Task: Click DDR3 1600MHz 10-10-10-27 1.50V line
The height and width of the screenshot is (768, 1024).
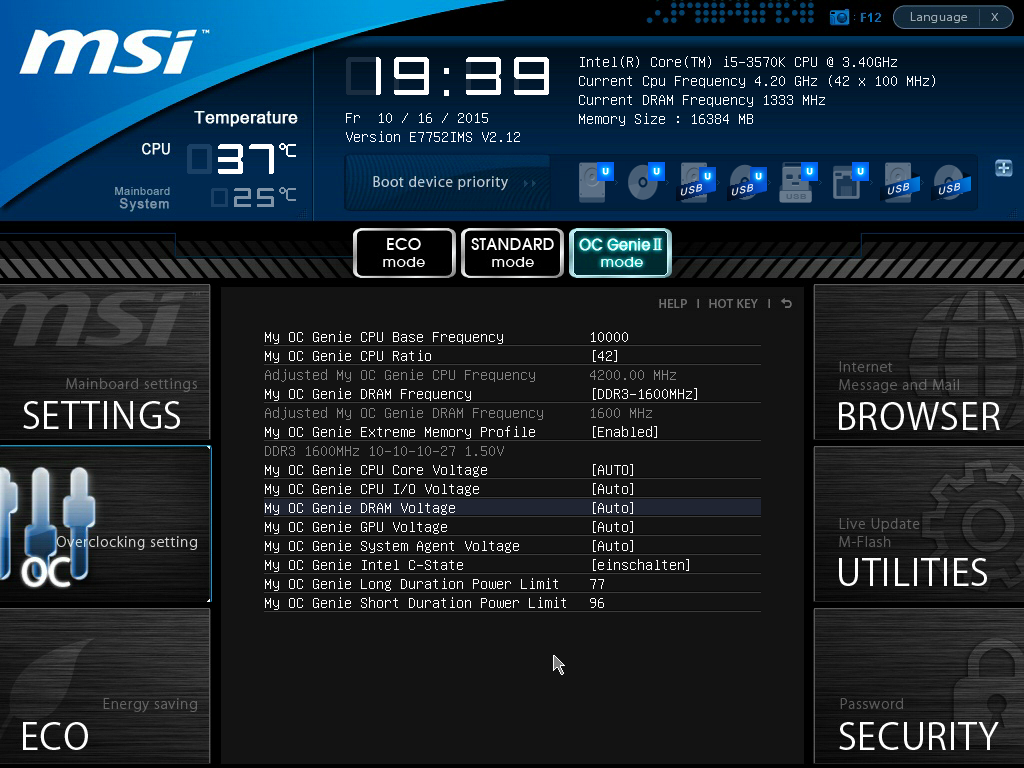Action: (x=384, y=451)
